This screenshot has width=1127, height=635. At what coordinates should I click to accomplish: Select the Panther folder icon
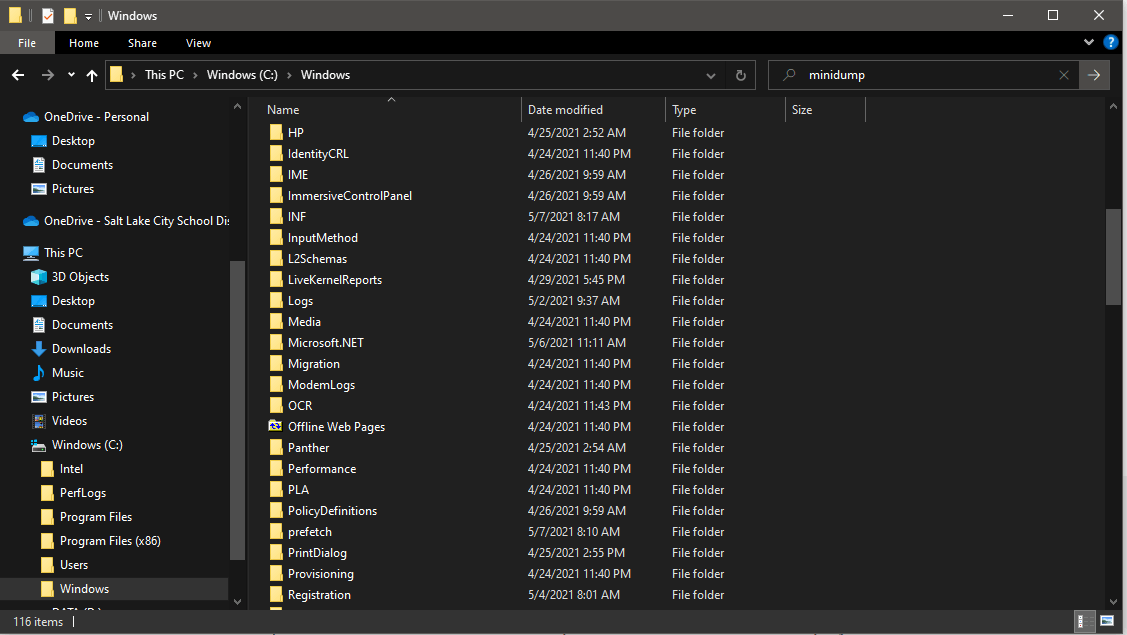point(276,447)
